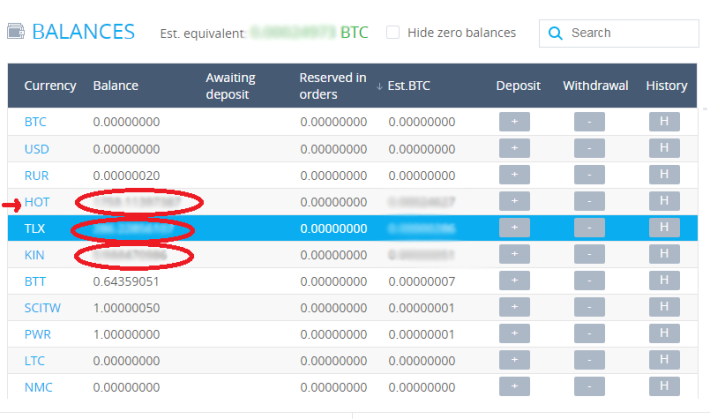Open deposit for BTT row

514,281
